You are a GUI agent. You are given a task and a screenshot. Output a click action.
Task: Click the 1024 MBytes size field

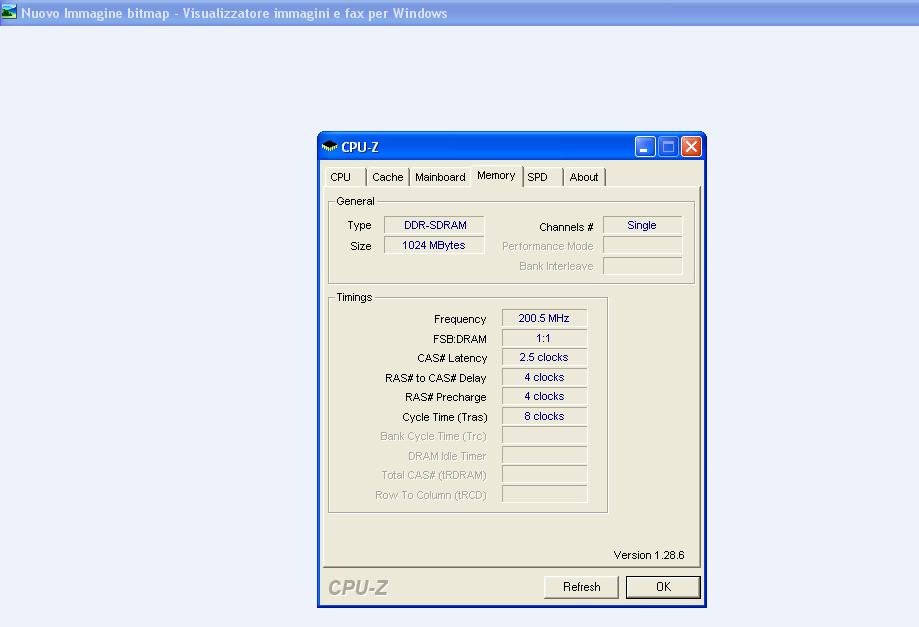pos(434,245)
